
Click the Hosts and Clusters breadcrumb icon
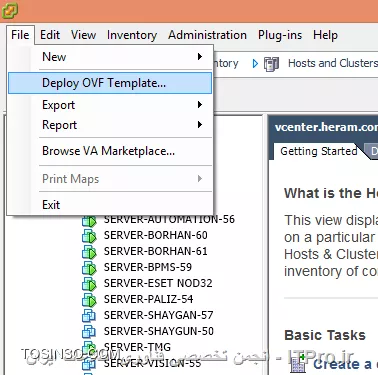(271, 64)
